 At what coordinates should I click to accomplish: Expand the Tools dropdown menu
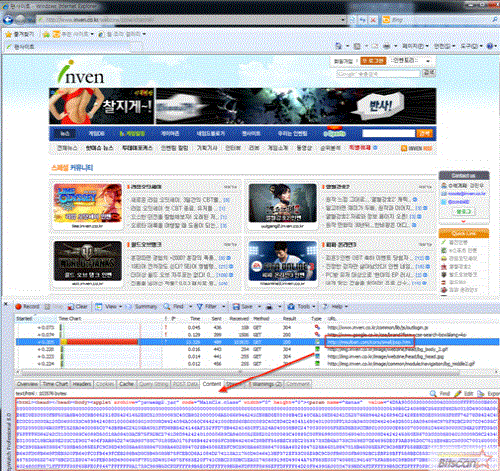[x=314, y=307]
